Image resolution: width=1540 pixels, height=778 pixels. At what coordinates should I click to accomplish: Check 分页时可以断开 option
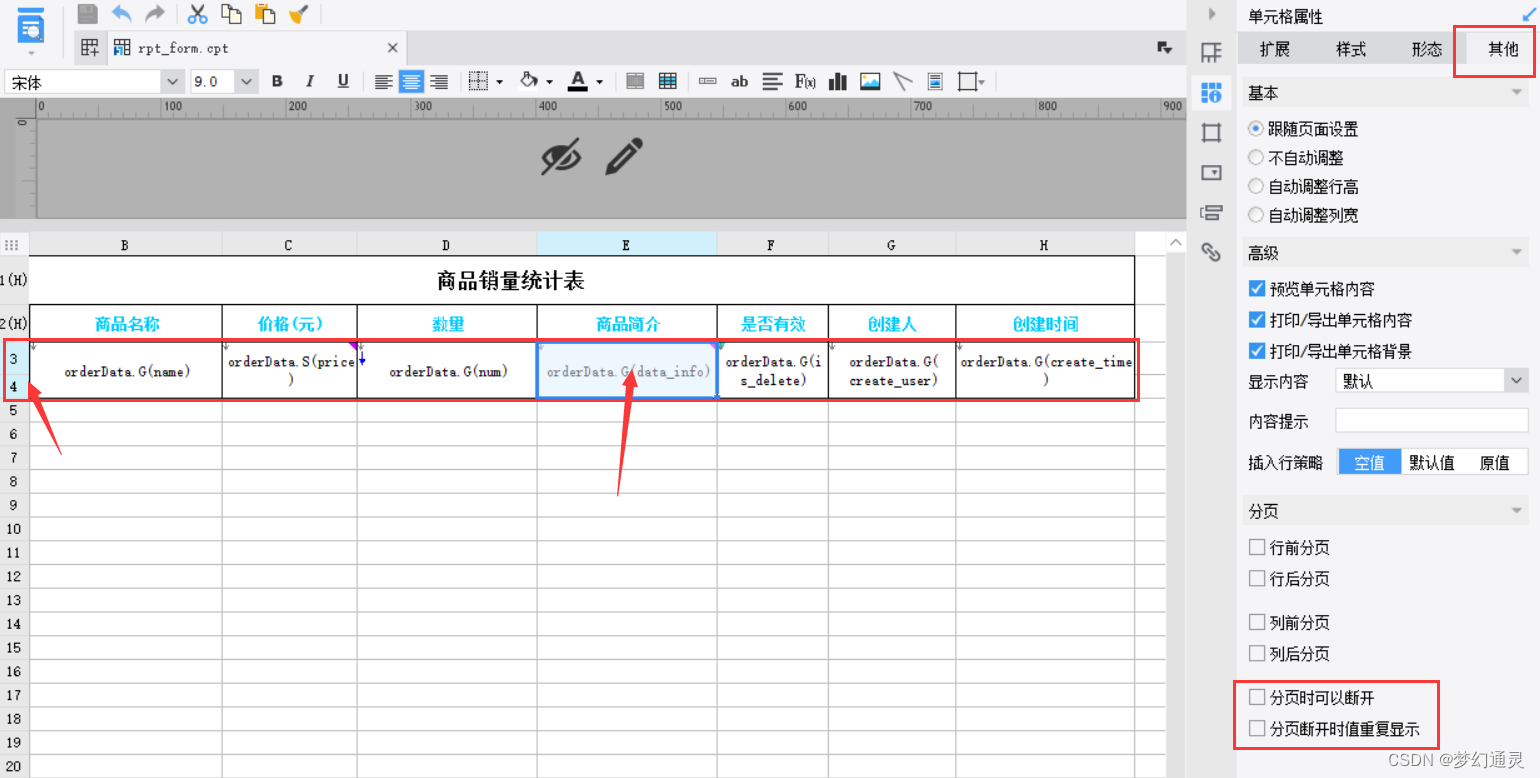pyautogui.click(x=1257, y=697)
